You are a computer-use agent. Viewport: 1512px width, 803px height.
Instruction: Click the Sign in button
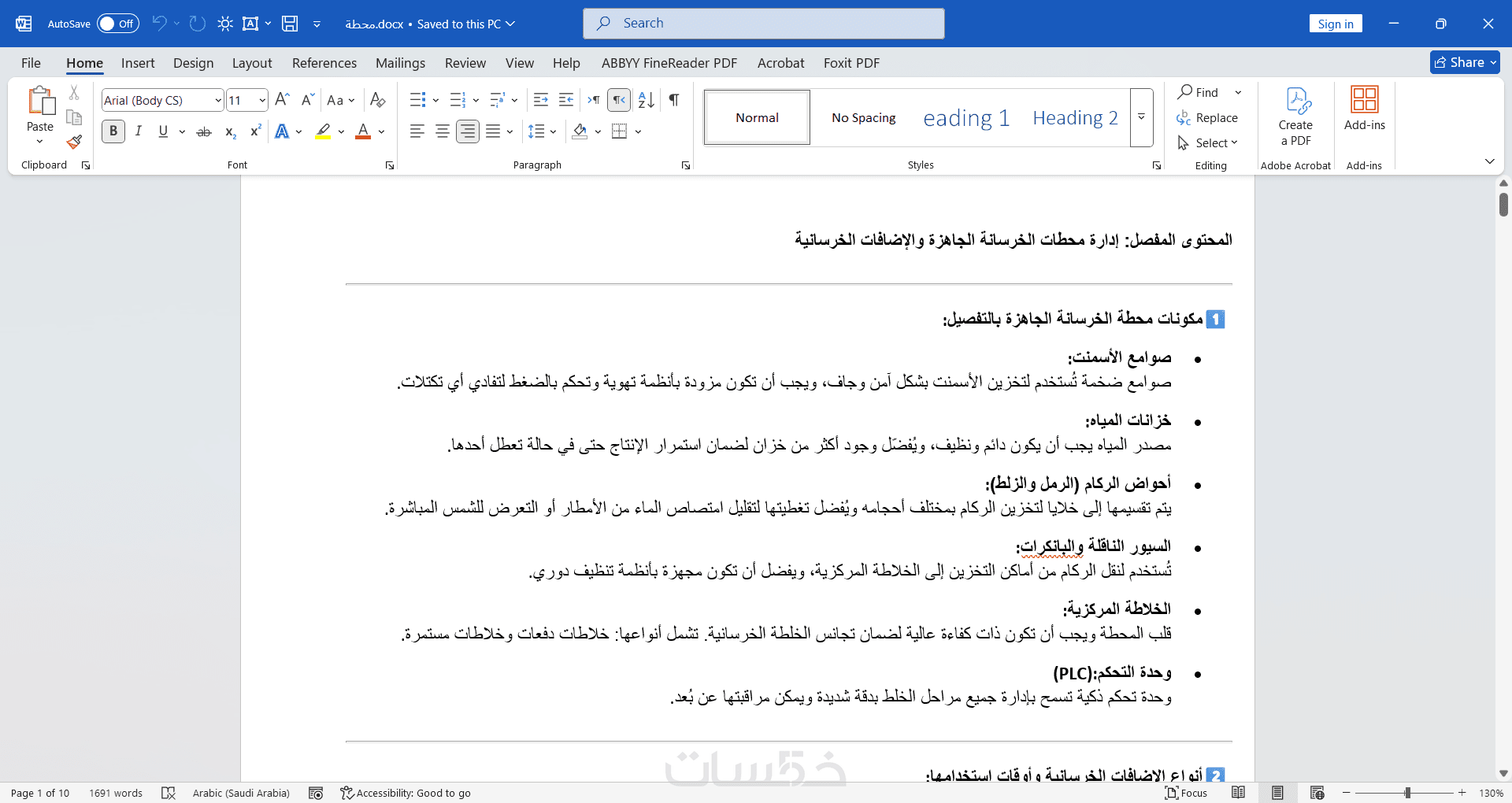tap(1336, 24)
